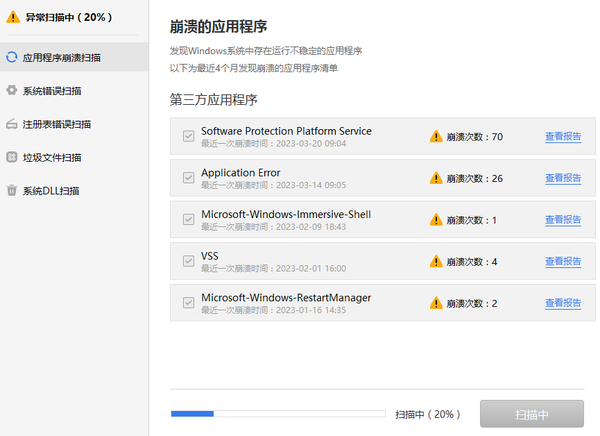Toggle checkbox for Software Protection Platform Service
Viewport: 600px width, 436px height.
point(188,136)
